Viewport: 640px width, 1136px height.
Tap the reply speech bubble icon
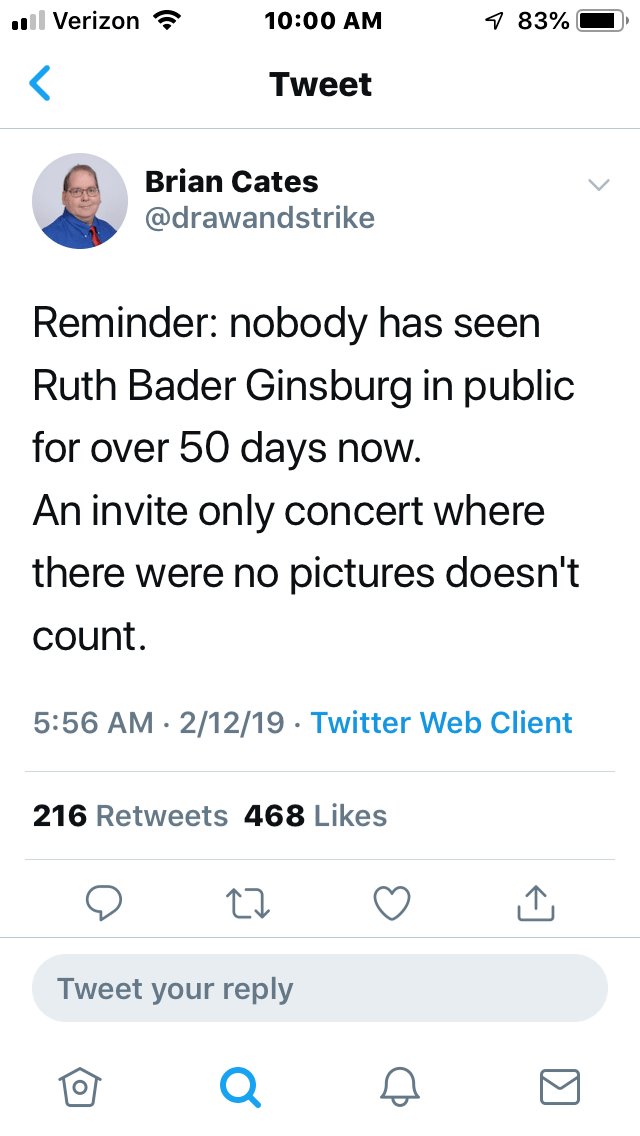pos(103,903)
